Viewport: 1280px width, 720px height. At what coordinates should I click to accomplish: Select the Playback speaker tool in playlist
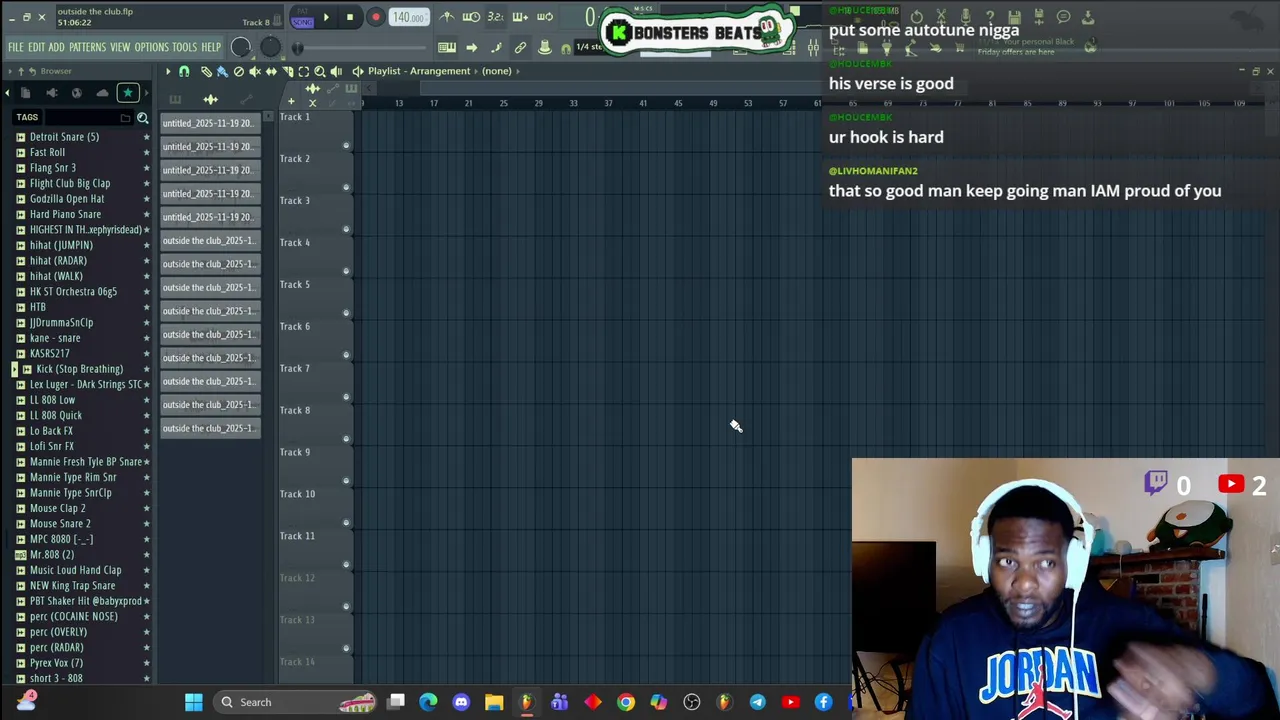[336, 71]
